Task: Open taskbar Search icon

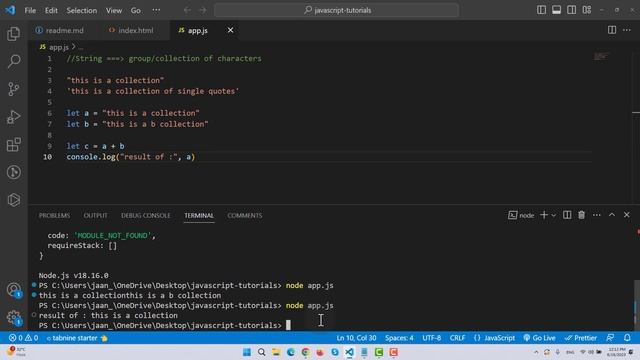Action: [x=262, y=352]
